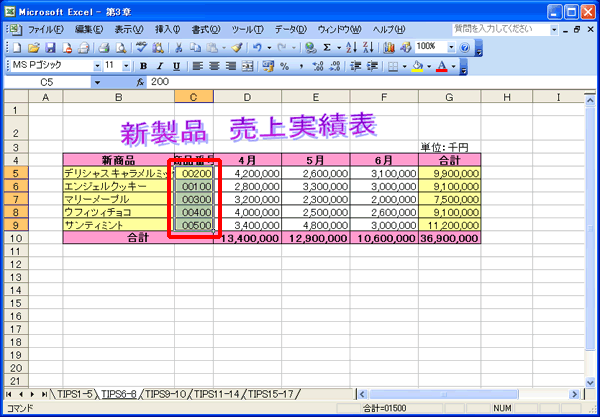
Task: Switch to the TIPS1-5 sheet tab
Action: (75, 394)
